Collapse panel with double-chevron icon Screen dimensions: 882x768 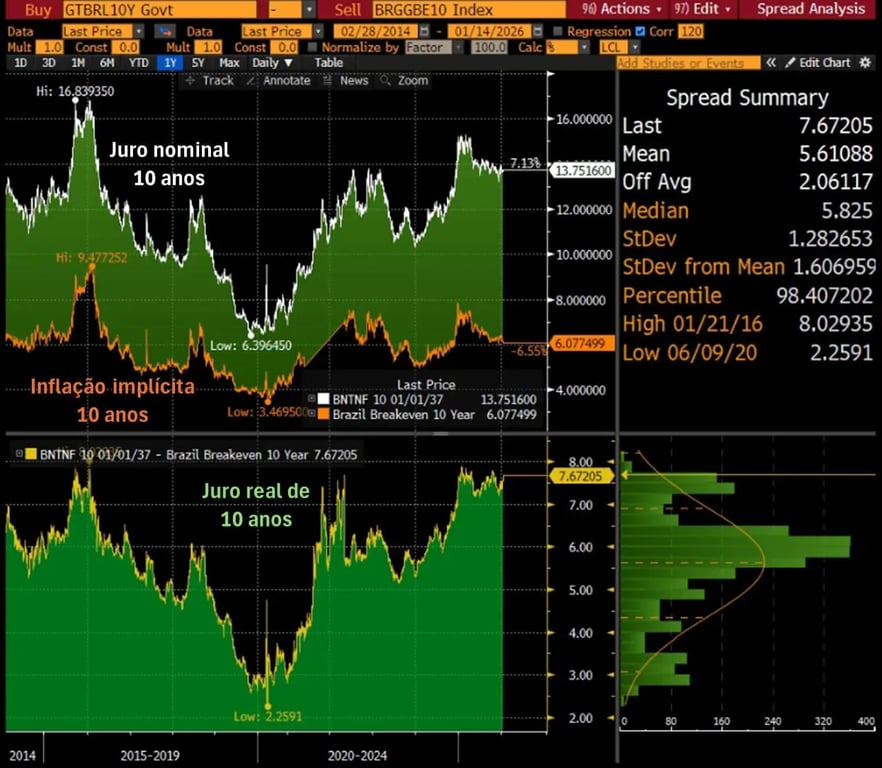pos(771,63)
